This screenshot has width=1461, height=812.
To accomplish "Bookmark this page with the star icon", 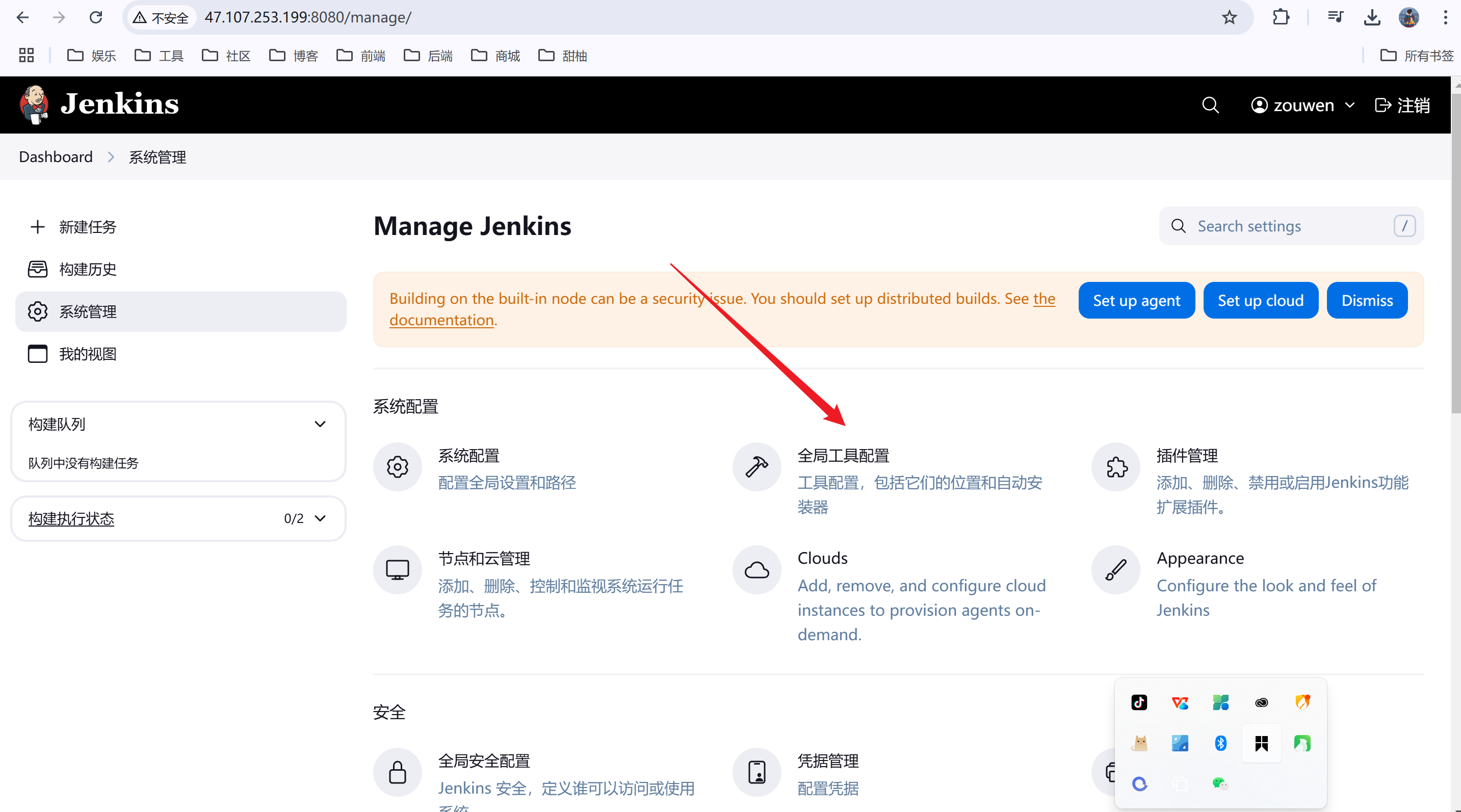I will [x=1229, y=17].
